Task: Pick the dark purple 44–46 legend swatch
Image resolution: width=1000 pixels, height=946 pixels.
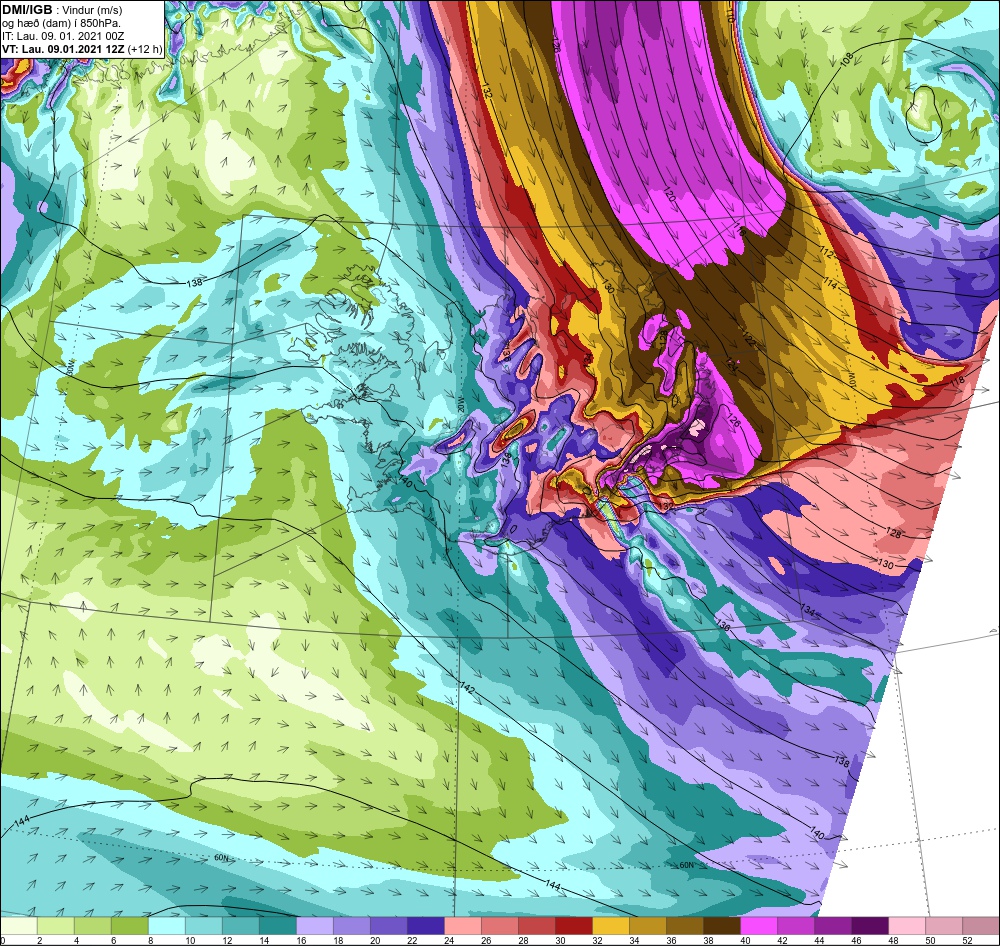Action: tap(833, 925)
